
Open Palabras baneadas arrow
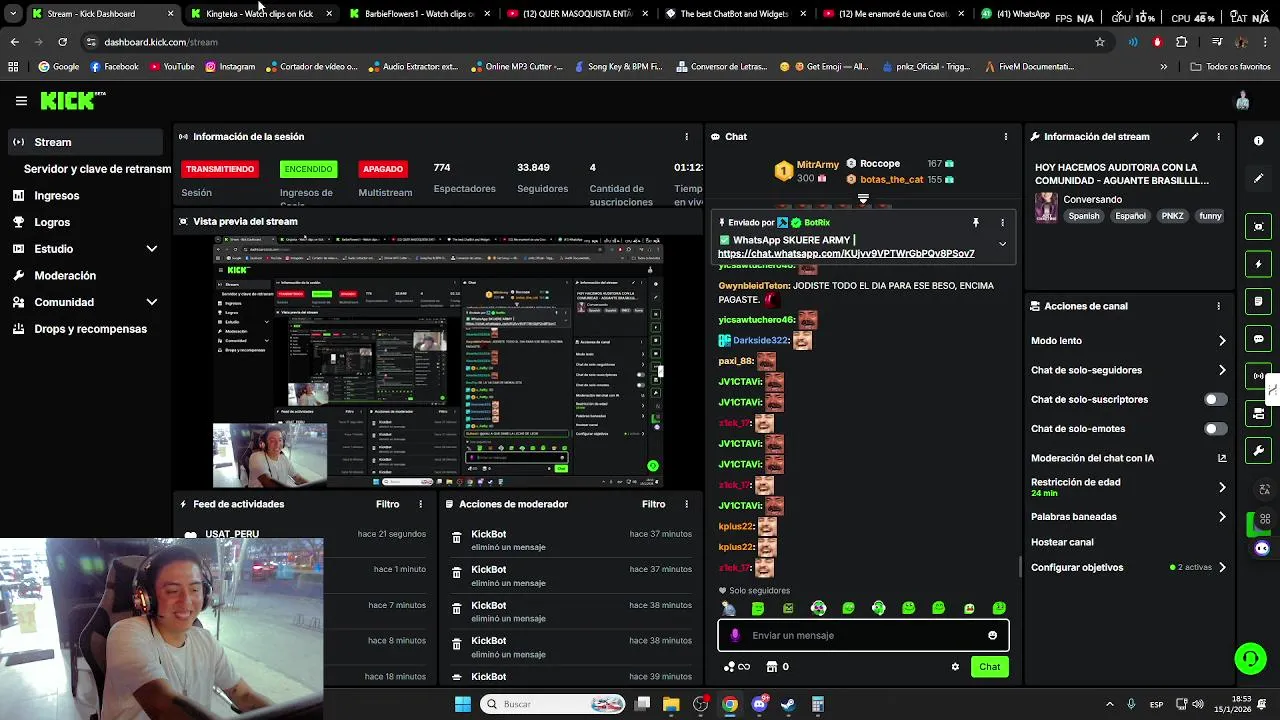[1222, 517]
